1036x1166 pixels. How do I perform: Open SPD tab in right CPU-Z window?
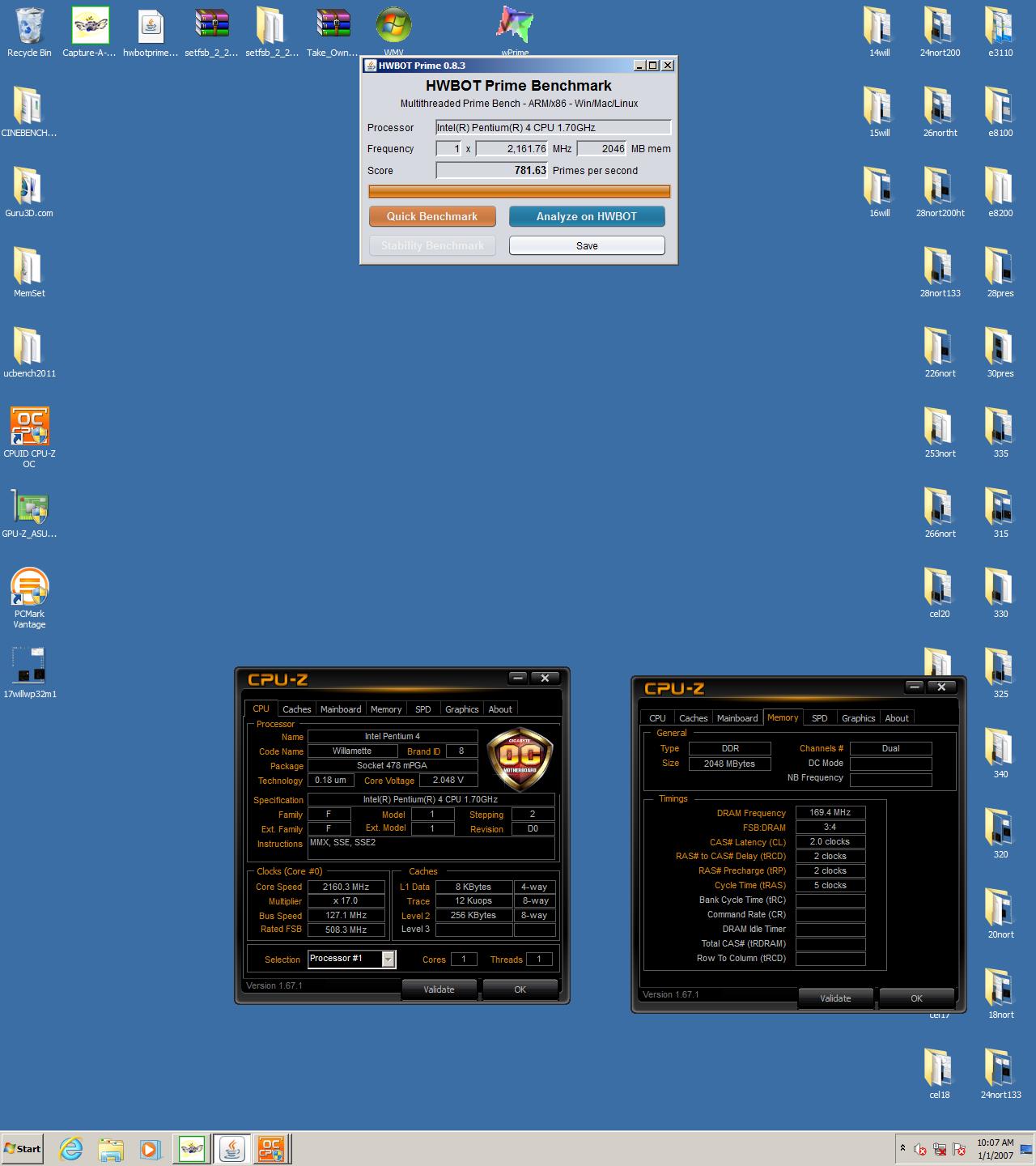click(820, 717)
